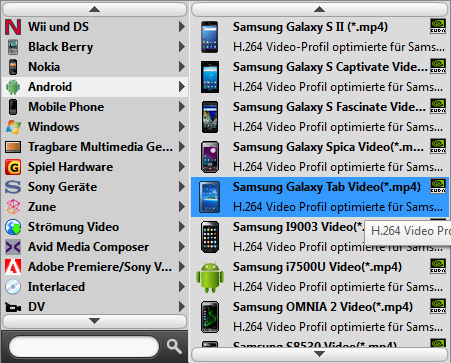Click the CUDA badge on Galaxy Spica row
451x363 pixels.
[x=438, y=146]
